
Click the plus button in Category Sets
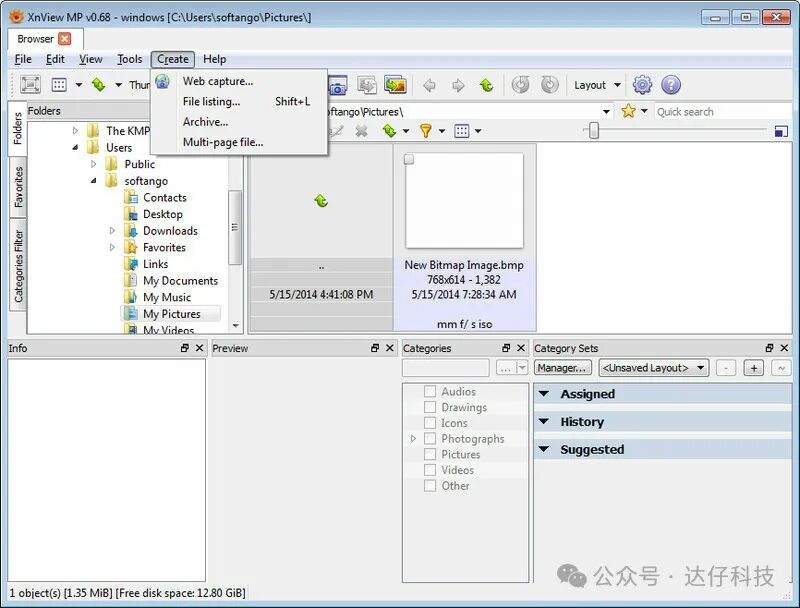pyautogui.click(x=754, y=368)
